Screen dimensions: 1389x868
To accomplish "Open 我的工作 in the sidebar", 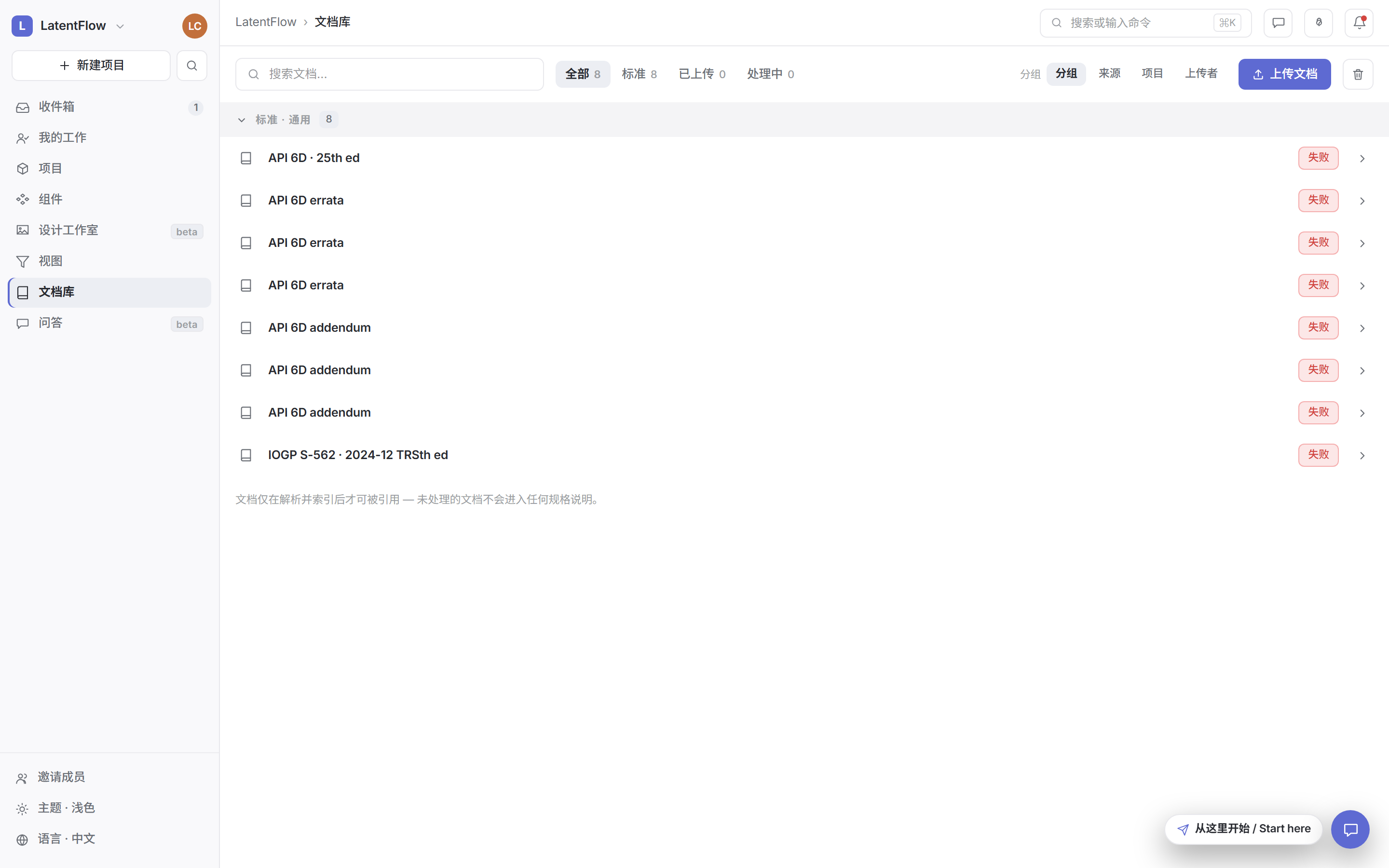I will pyautogui.click(x=109, y=138).
